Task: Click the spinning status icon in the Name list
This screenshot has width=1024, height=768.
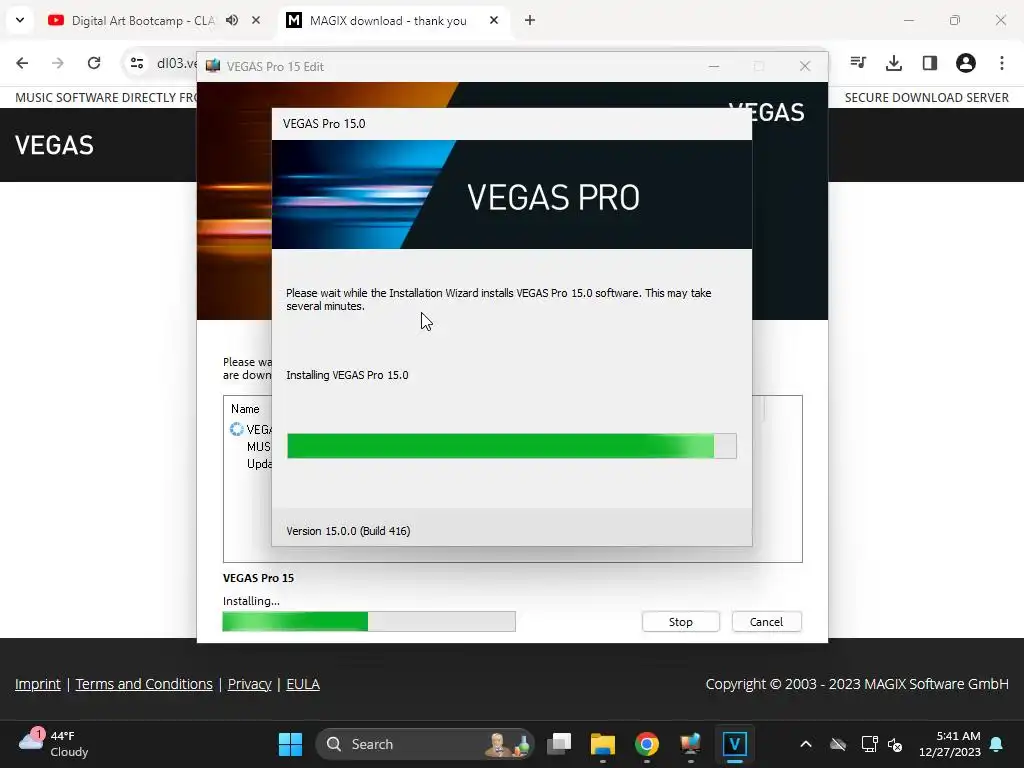Action: [236, 429]
